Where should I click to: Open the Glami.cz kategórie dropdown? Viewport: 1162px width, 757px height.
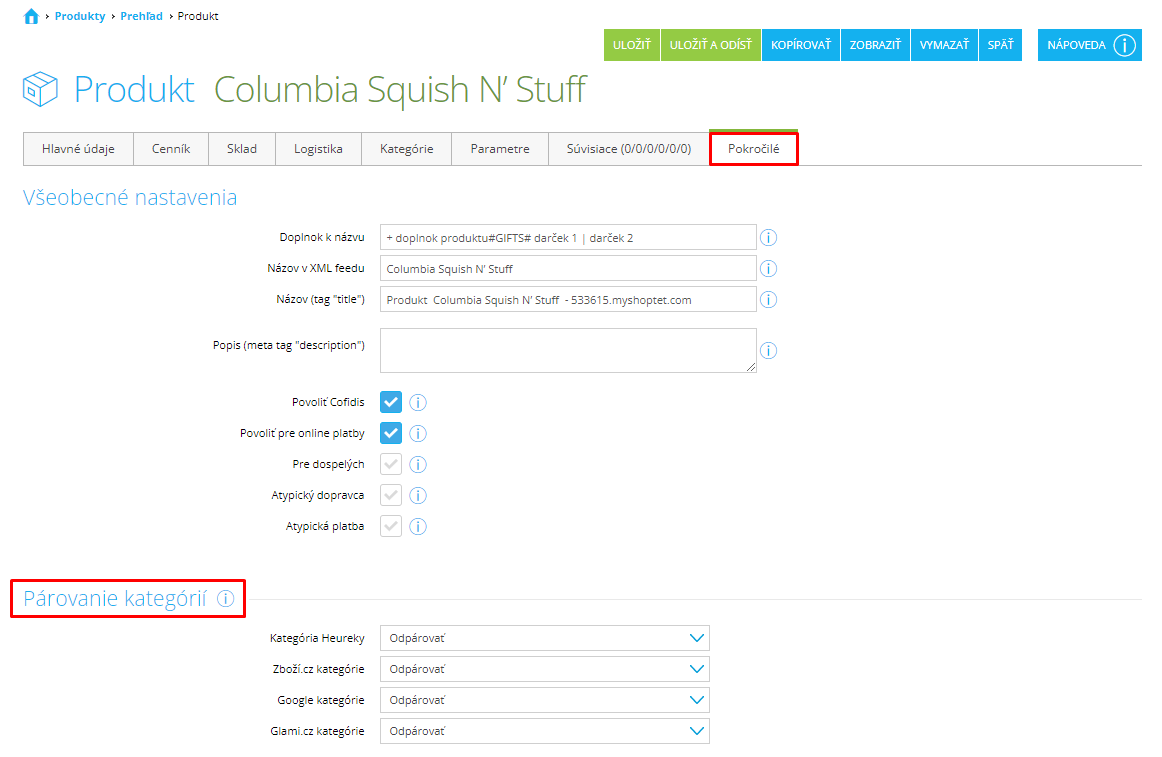click(545, 732)
